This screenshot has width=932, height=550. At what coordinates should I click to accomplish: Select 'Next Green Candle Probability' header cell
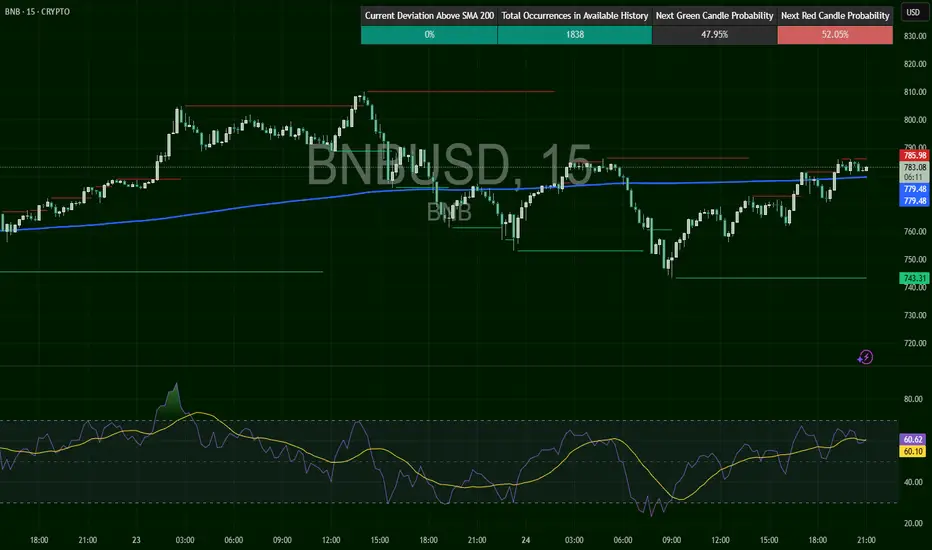pyautogui.click(x=714, y=15)
